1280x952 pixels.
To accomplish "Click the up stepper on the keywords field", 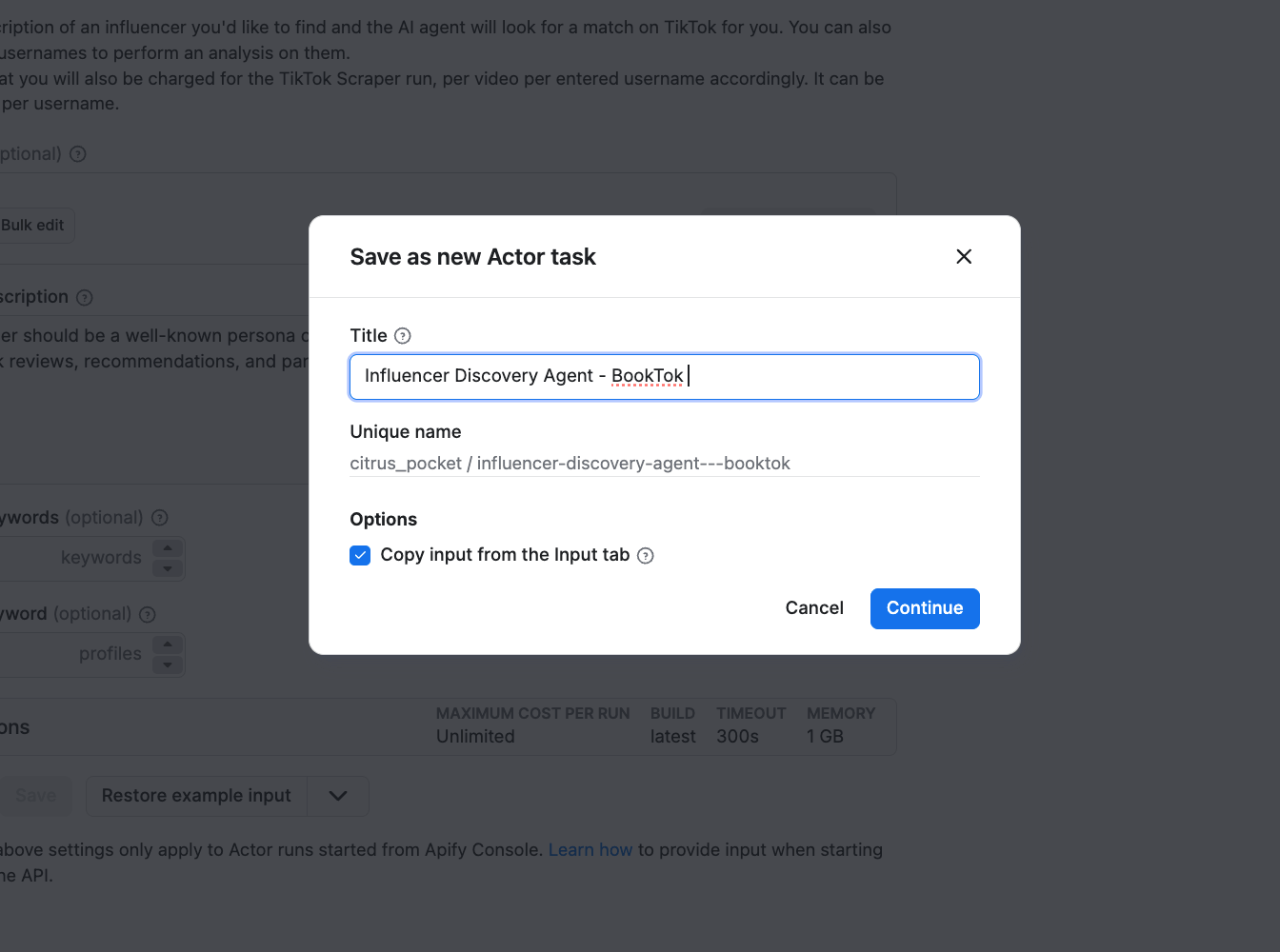I will click(168, 548).
